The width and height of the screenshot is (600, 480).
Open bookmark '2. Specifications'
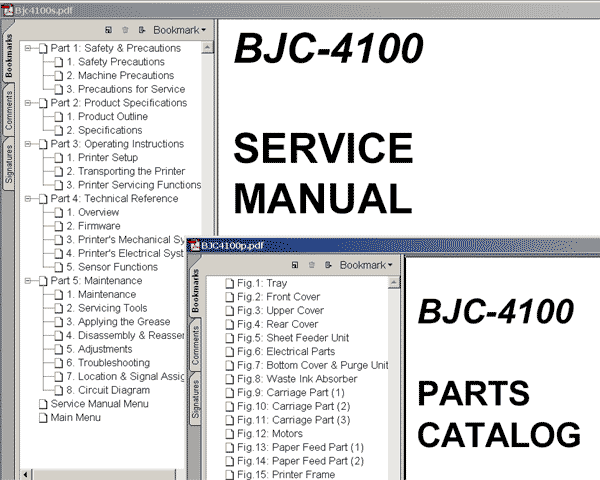click(104, 130)
